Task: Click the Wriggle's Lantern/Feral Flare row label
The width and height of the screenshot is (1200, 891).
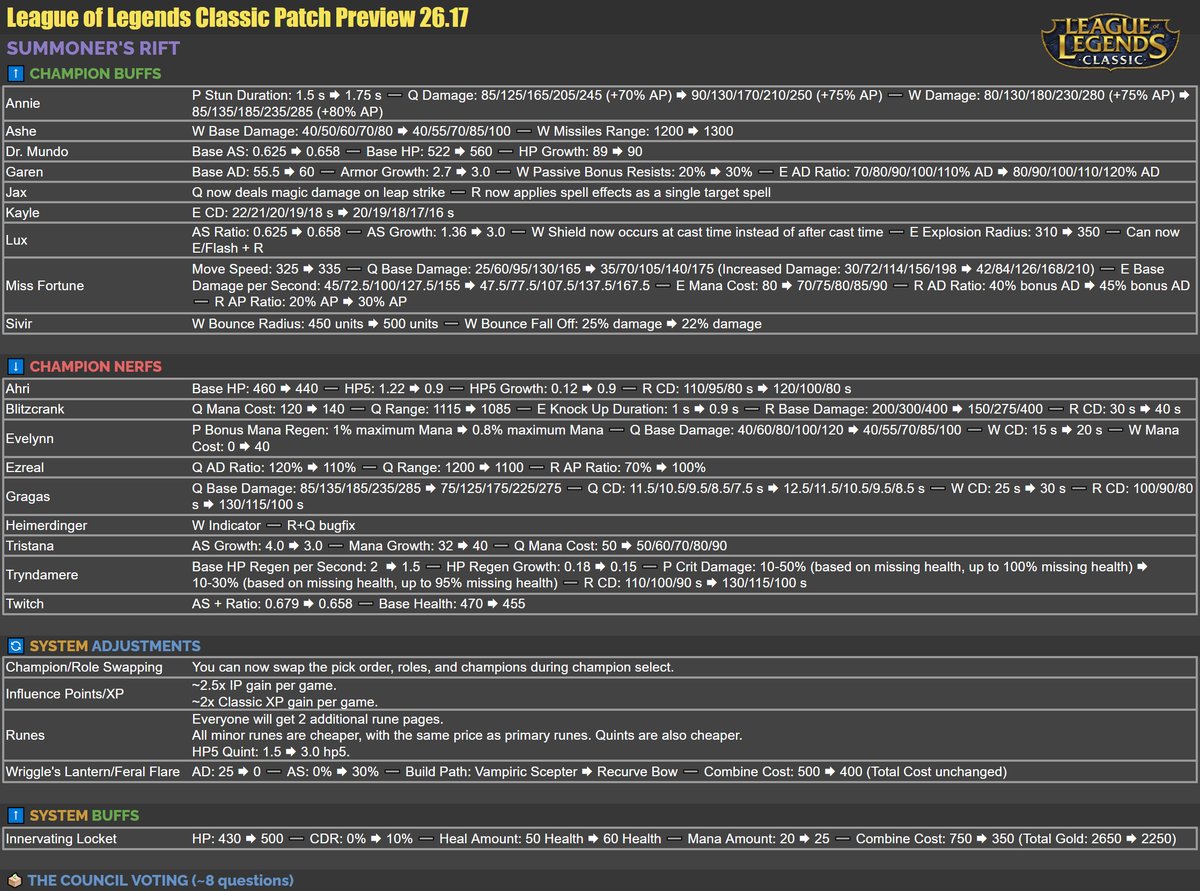Action: 93,772
